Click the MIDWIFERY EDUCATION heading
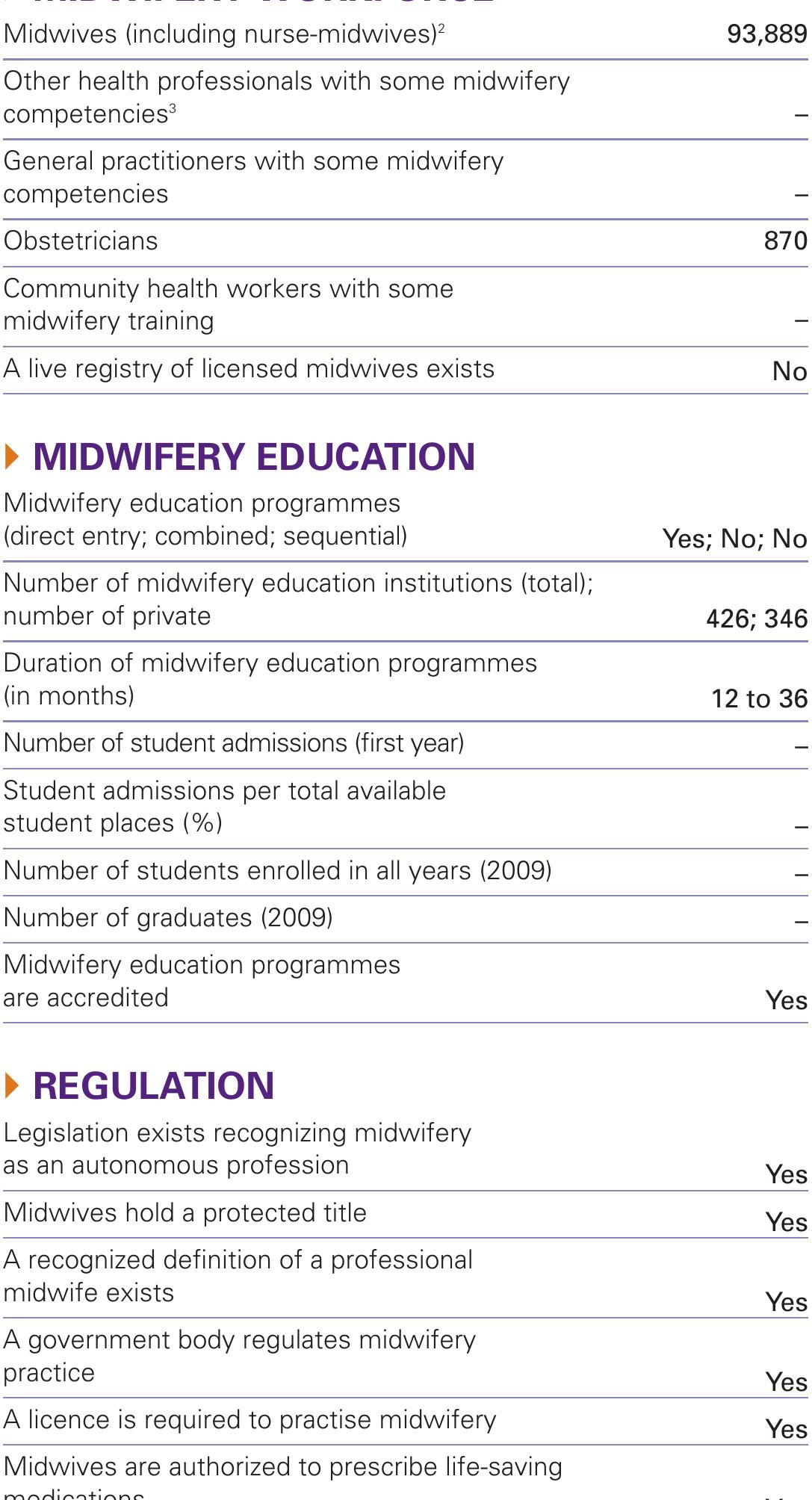This screenshot has width=812, height=1500. [x=254, y=457]
